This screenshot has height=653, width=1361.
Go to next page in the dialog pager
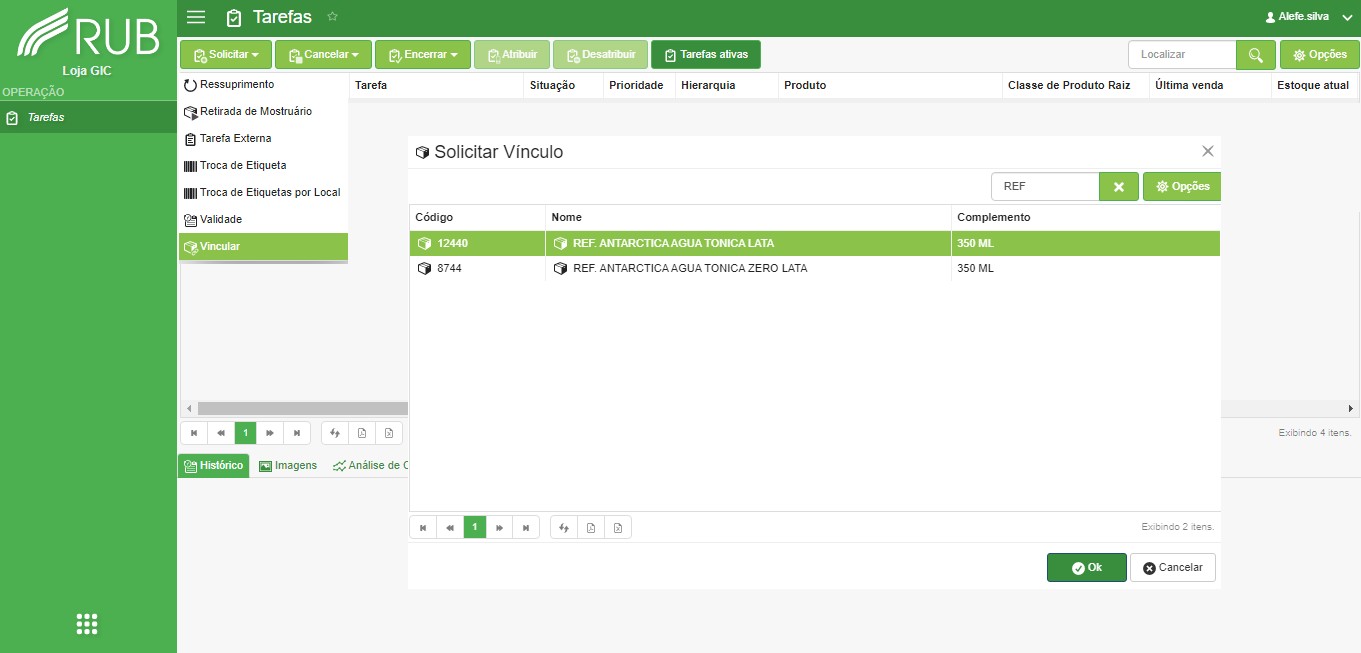[499, 527]
